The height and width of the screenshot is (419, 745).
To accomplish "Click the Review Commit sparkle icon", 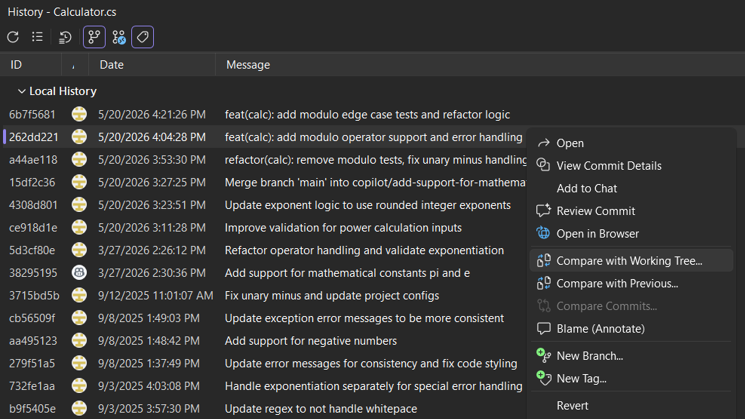I will tap(544, 210).
